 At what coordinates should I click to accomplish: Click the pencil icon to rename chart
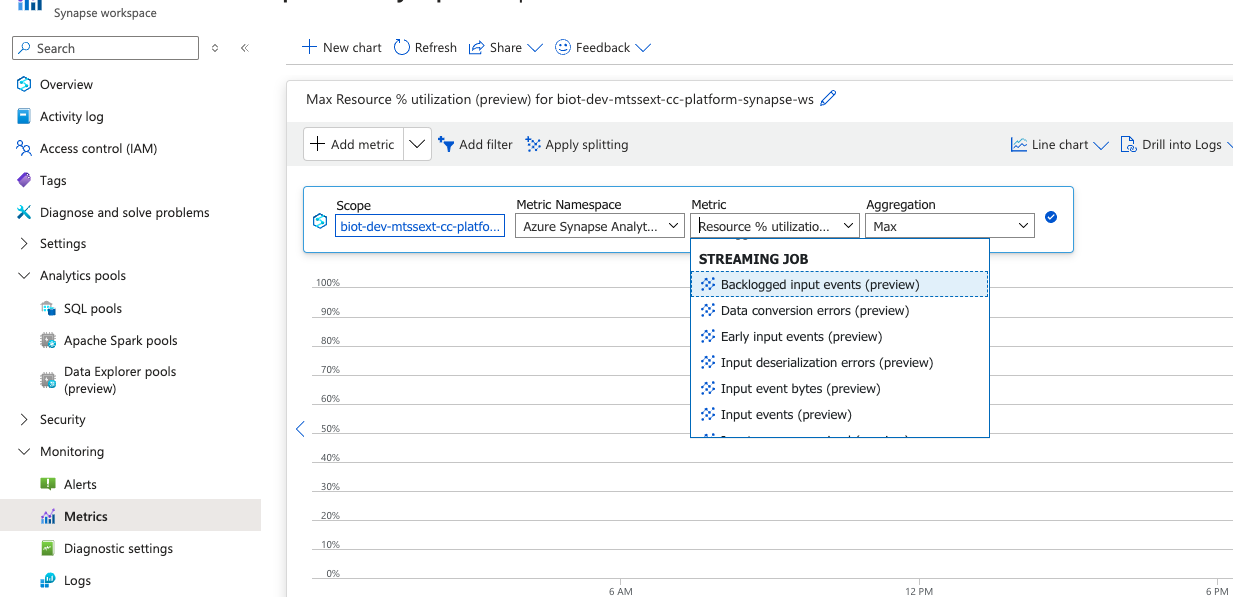pyautogui.click(x=828, y=98)
